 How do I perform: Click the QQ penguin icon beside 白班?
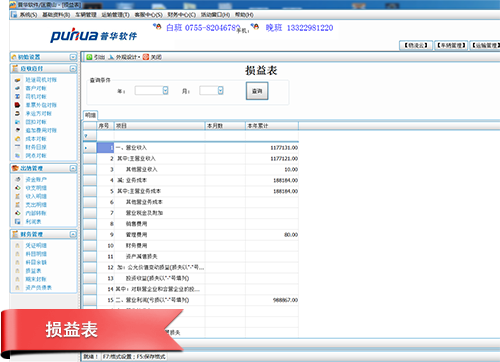157,27
